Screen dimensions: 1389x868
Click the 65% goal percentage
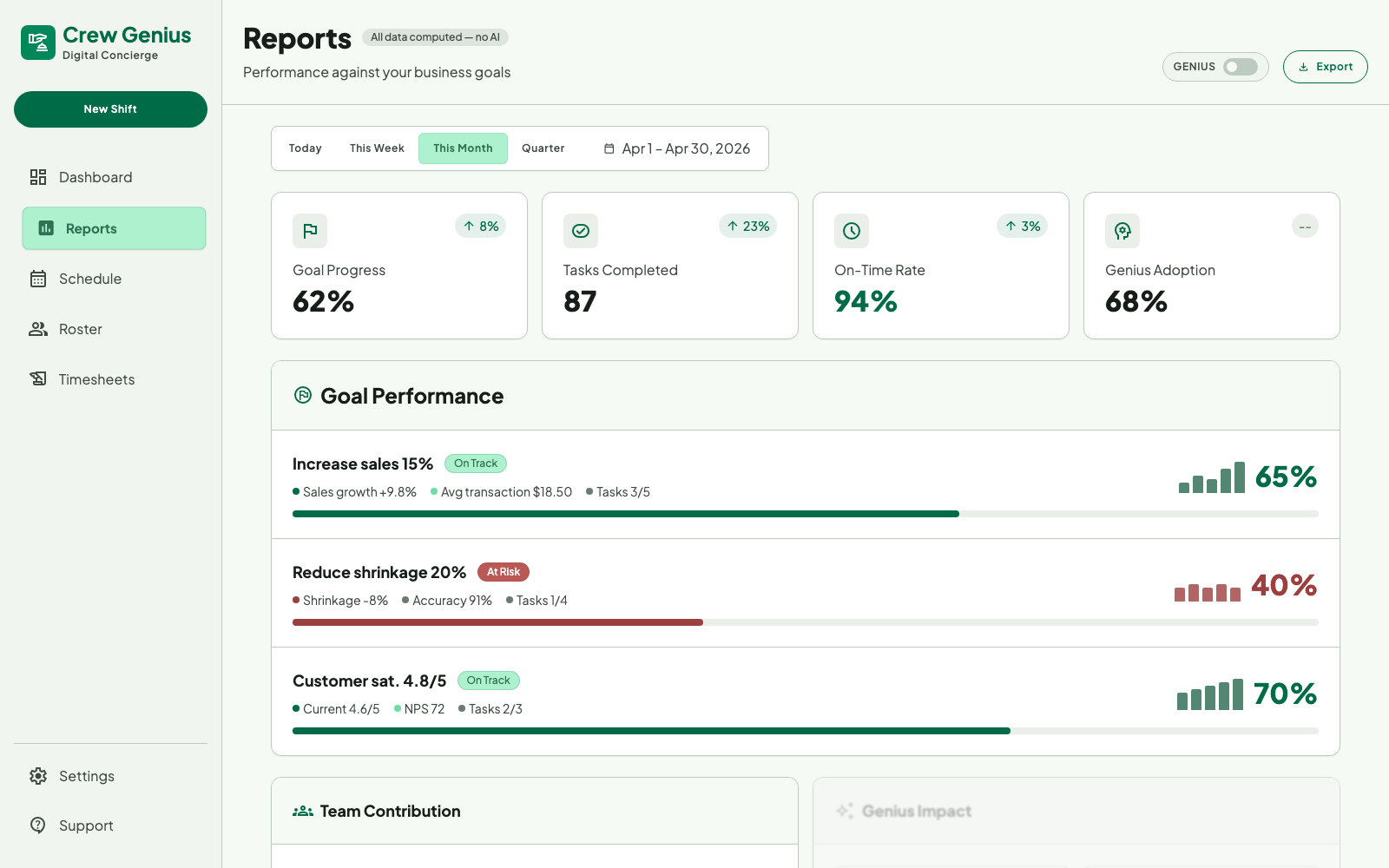[x=1286, y=477]
